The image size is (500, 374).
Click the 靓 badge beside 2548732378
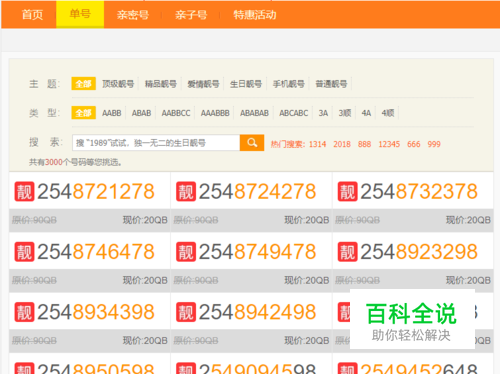click(348, 191)
